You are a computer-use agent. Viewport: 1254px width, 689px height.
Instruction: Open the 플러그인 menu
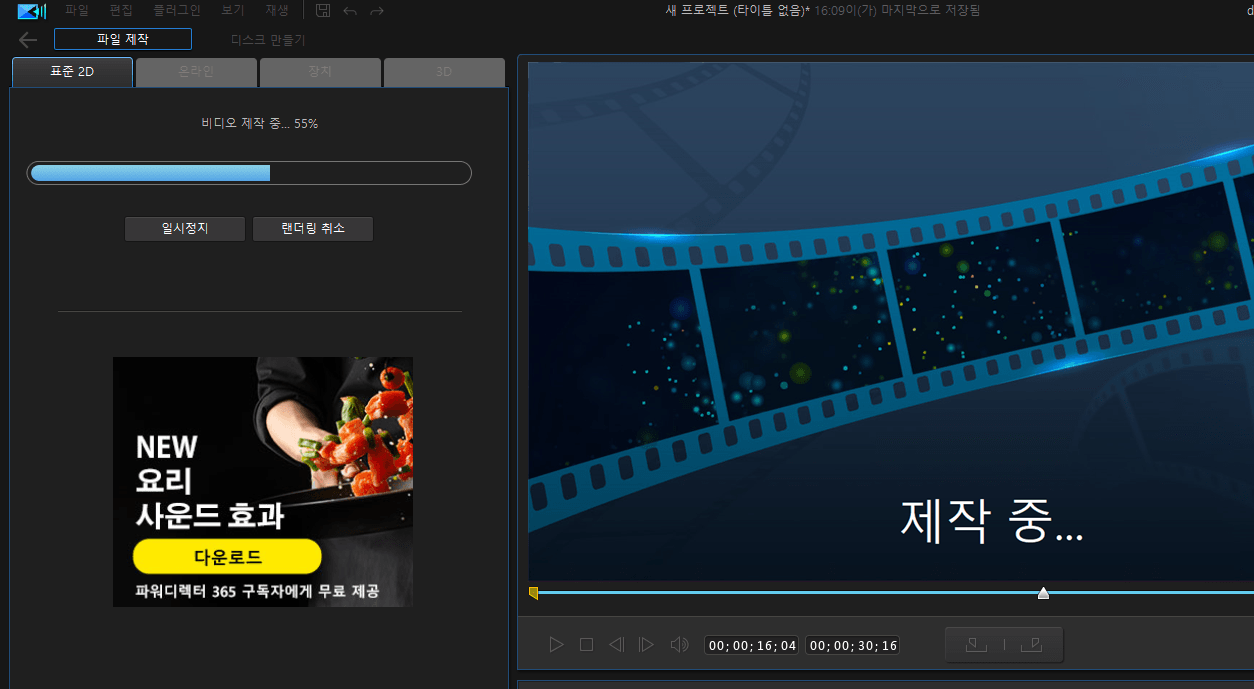click(x=177, y=10)
